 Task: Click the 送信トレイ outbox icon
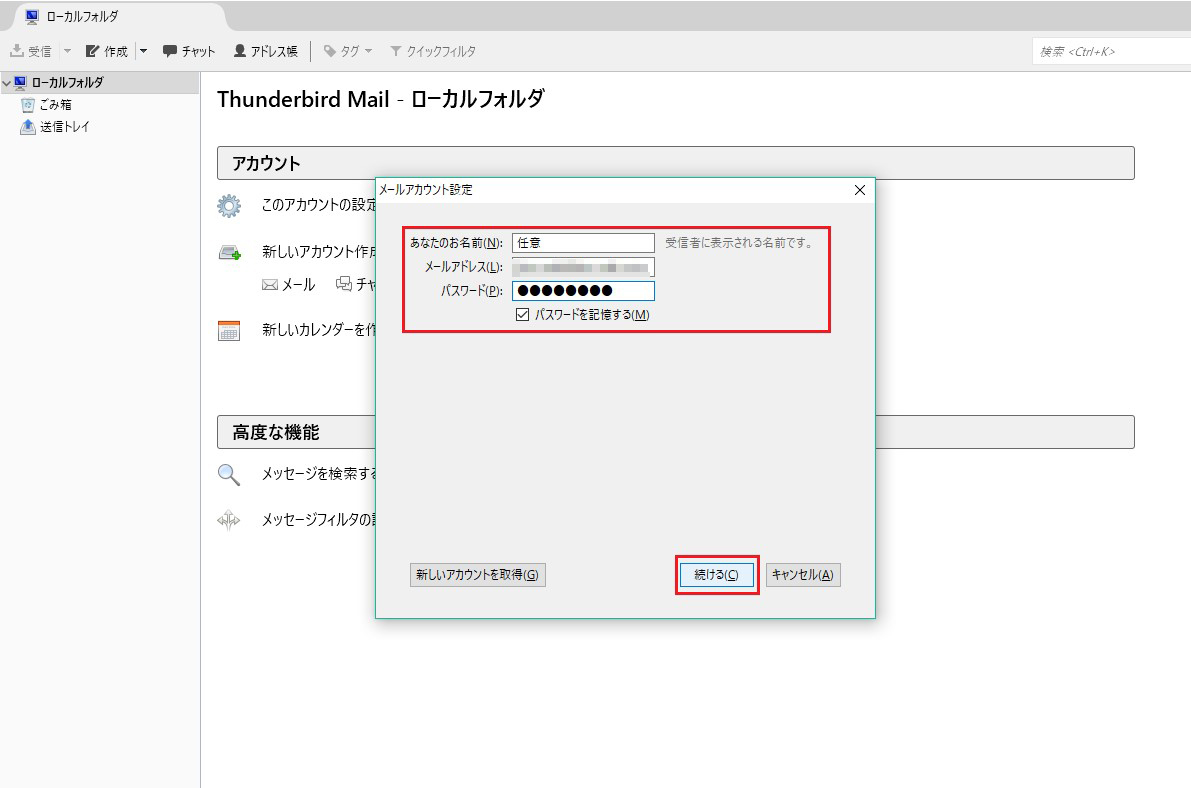click(27, 127)
